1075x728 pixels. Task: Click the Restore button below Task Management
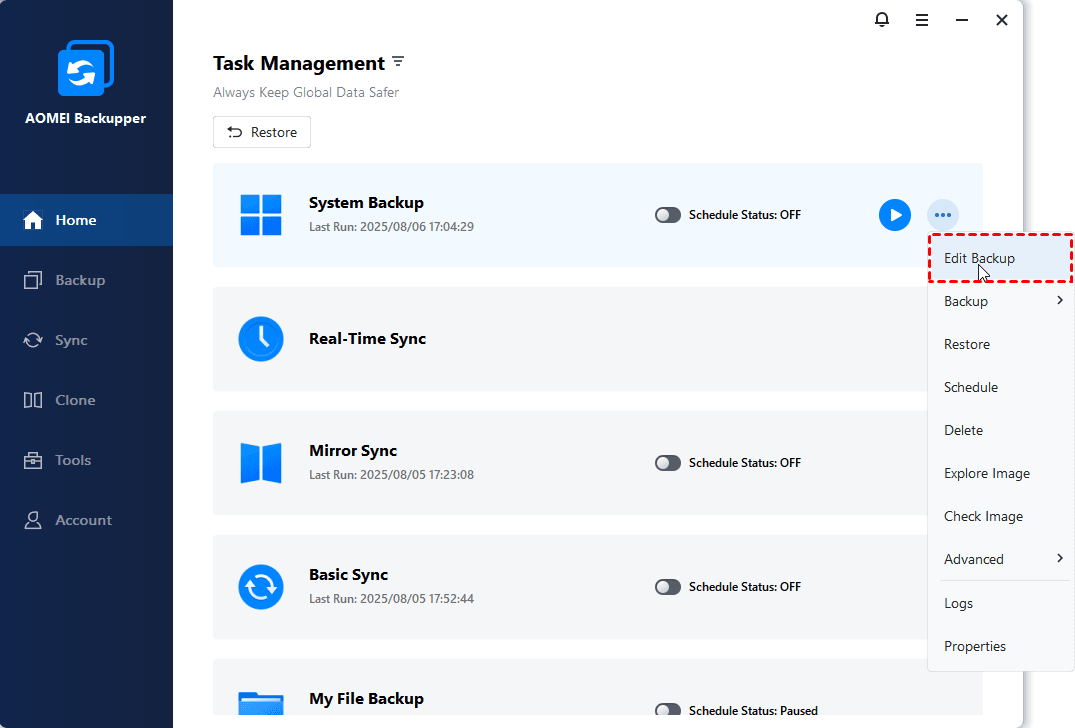pyautogui.click(x=262, y=132)
